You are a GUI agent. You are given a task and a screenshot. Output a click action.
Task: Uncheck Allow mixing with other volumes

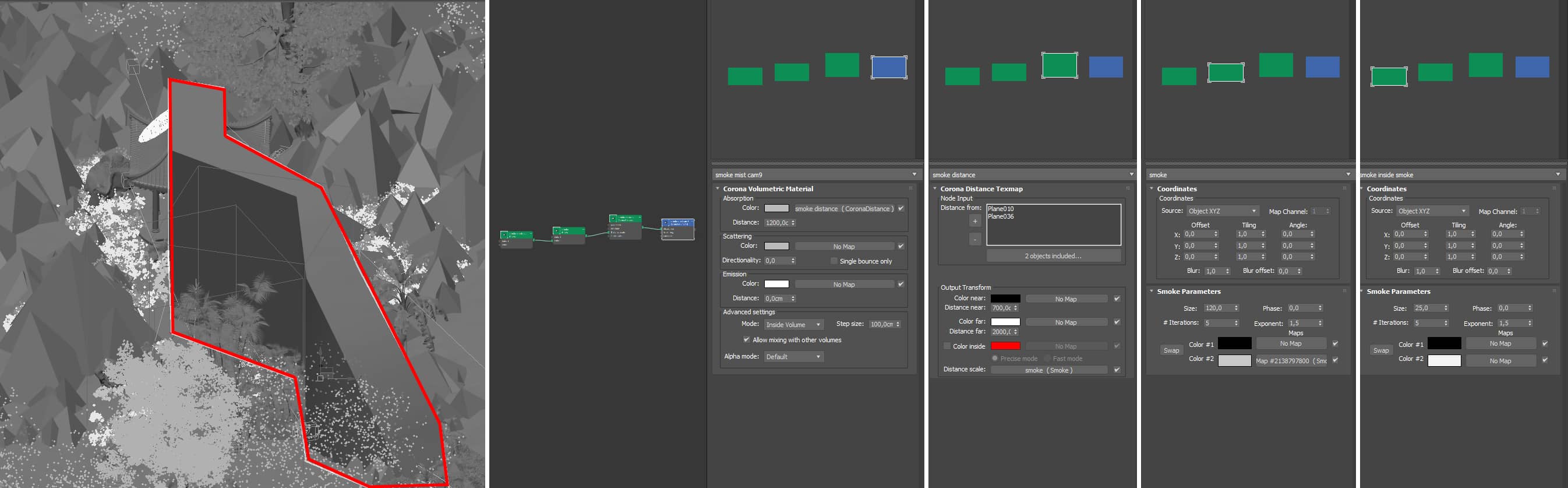click(746, 339)
